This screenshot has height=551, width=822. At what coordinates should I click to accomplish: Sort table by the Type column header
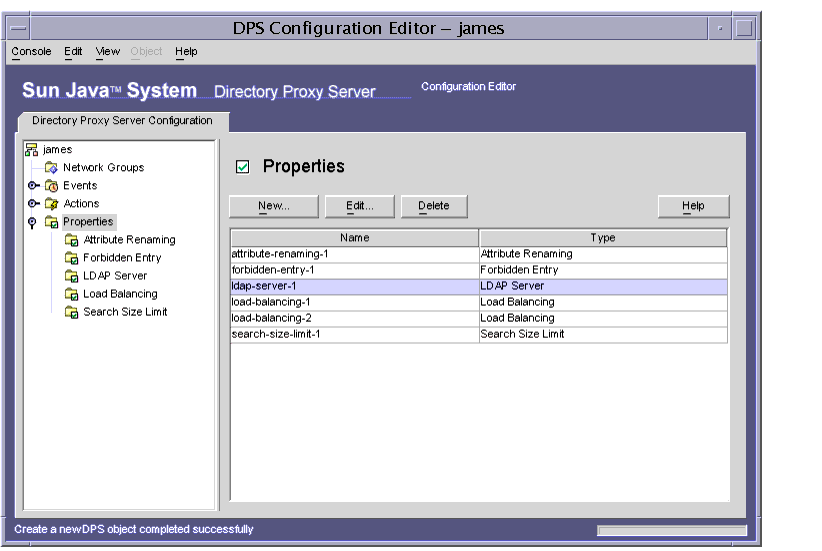tap(603, 237)
